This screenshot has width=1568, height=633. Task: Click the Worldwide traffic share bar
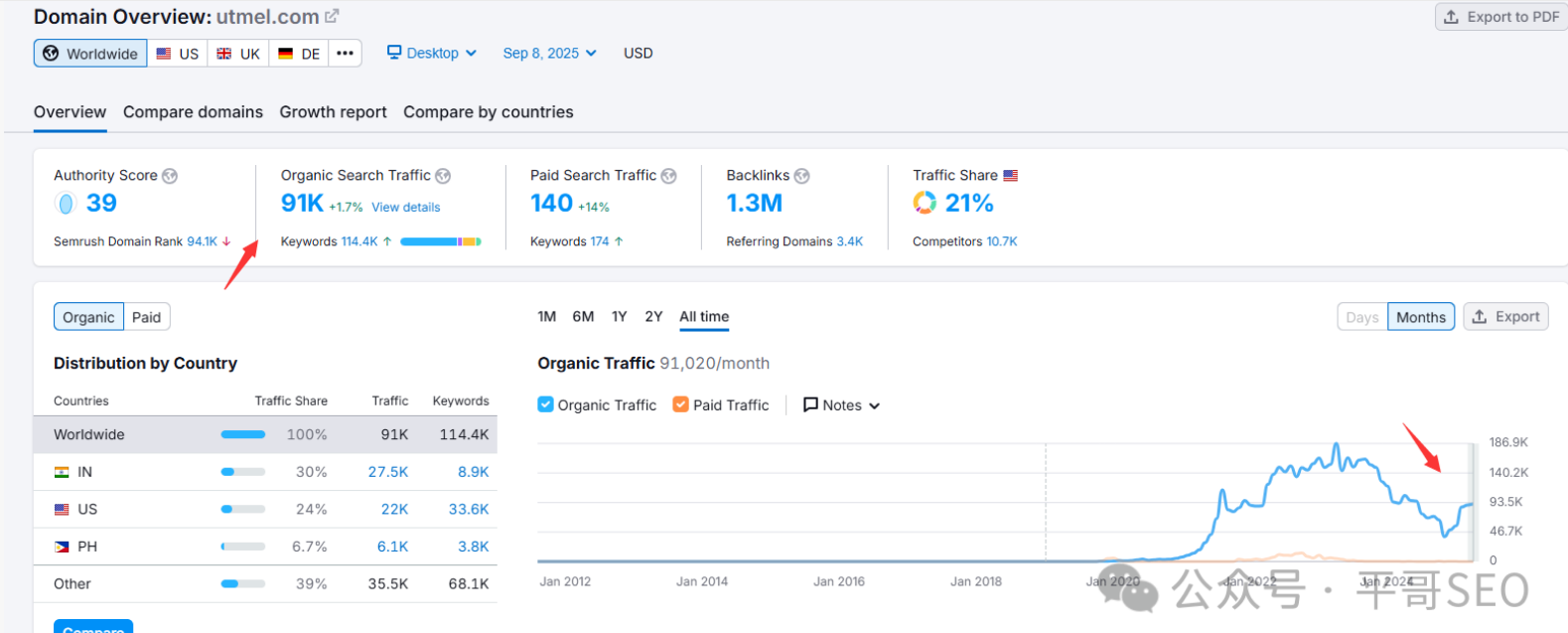[242, 434]
